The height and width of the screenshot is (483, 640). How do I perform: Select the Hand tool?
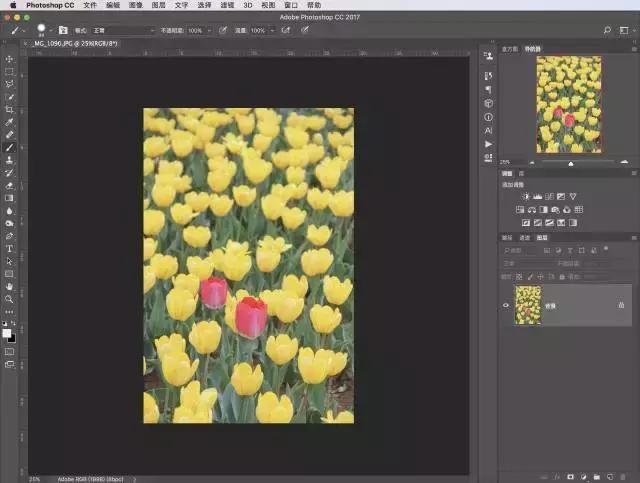click(9, 286)
